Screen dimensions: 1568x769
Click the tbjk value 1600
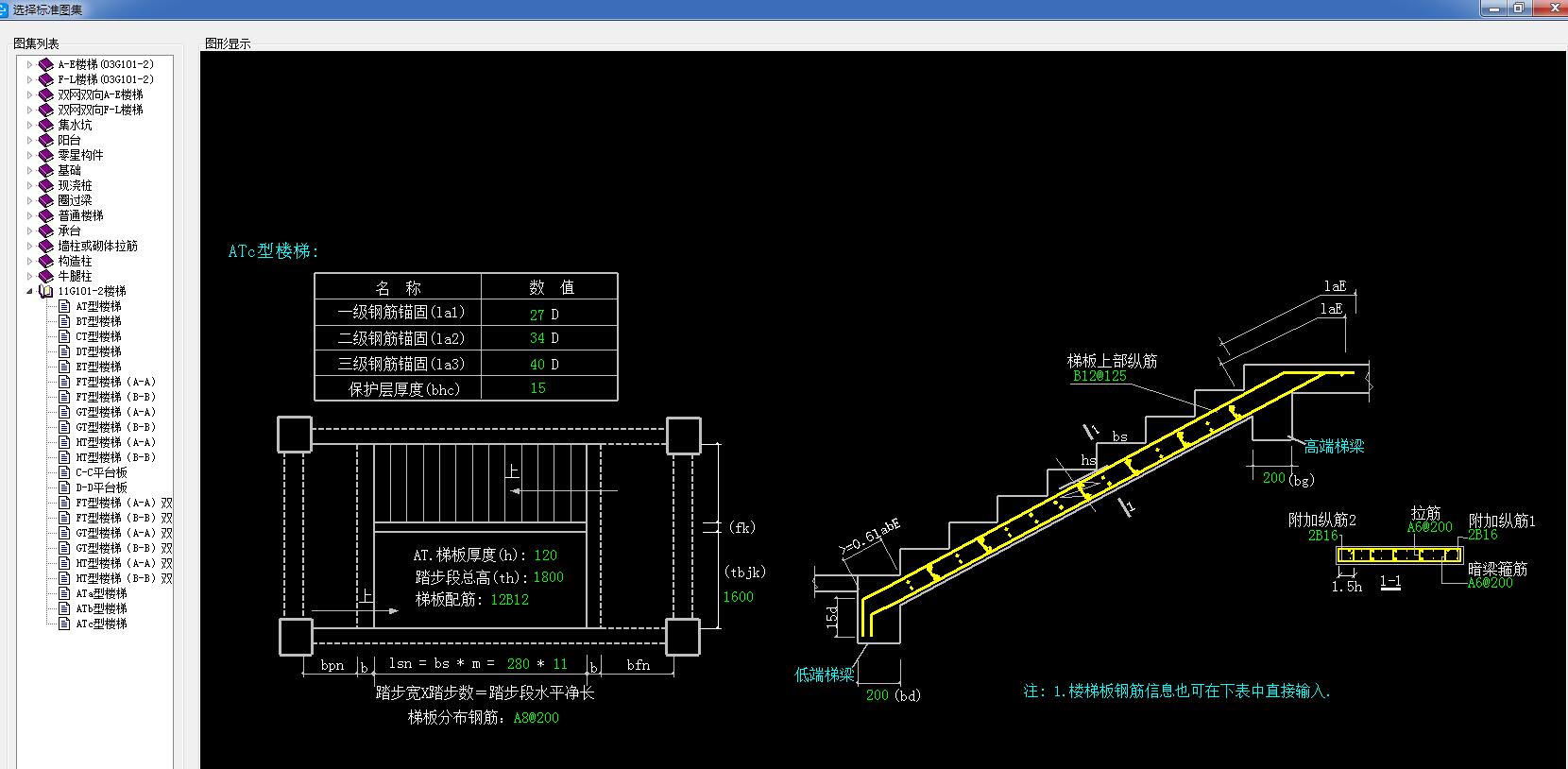tap(739, 597)
